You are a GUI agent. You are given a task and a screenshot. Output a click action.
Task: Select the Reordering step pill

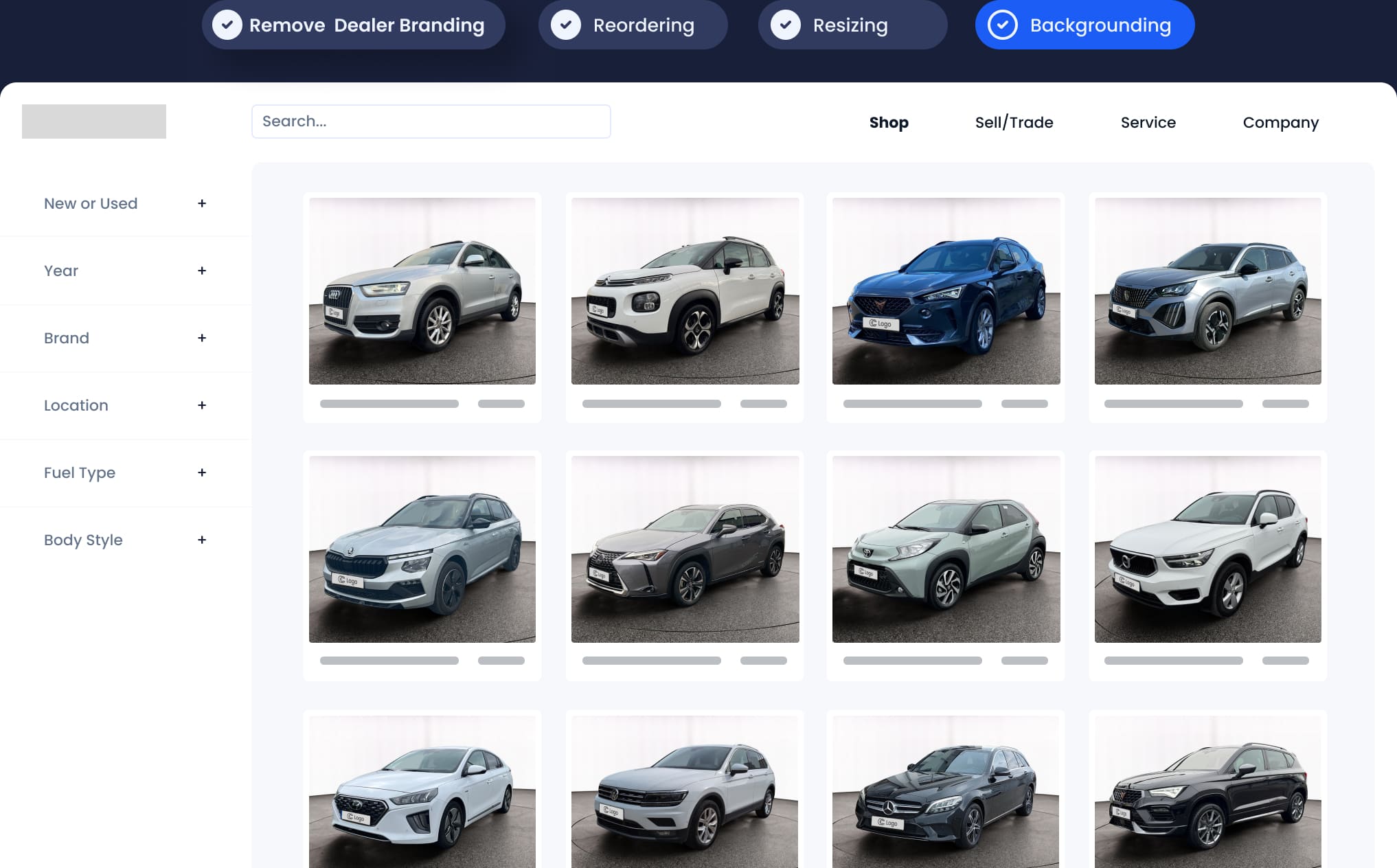633,25
